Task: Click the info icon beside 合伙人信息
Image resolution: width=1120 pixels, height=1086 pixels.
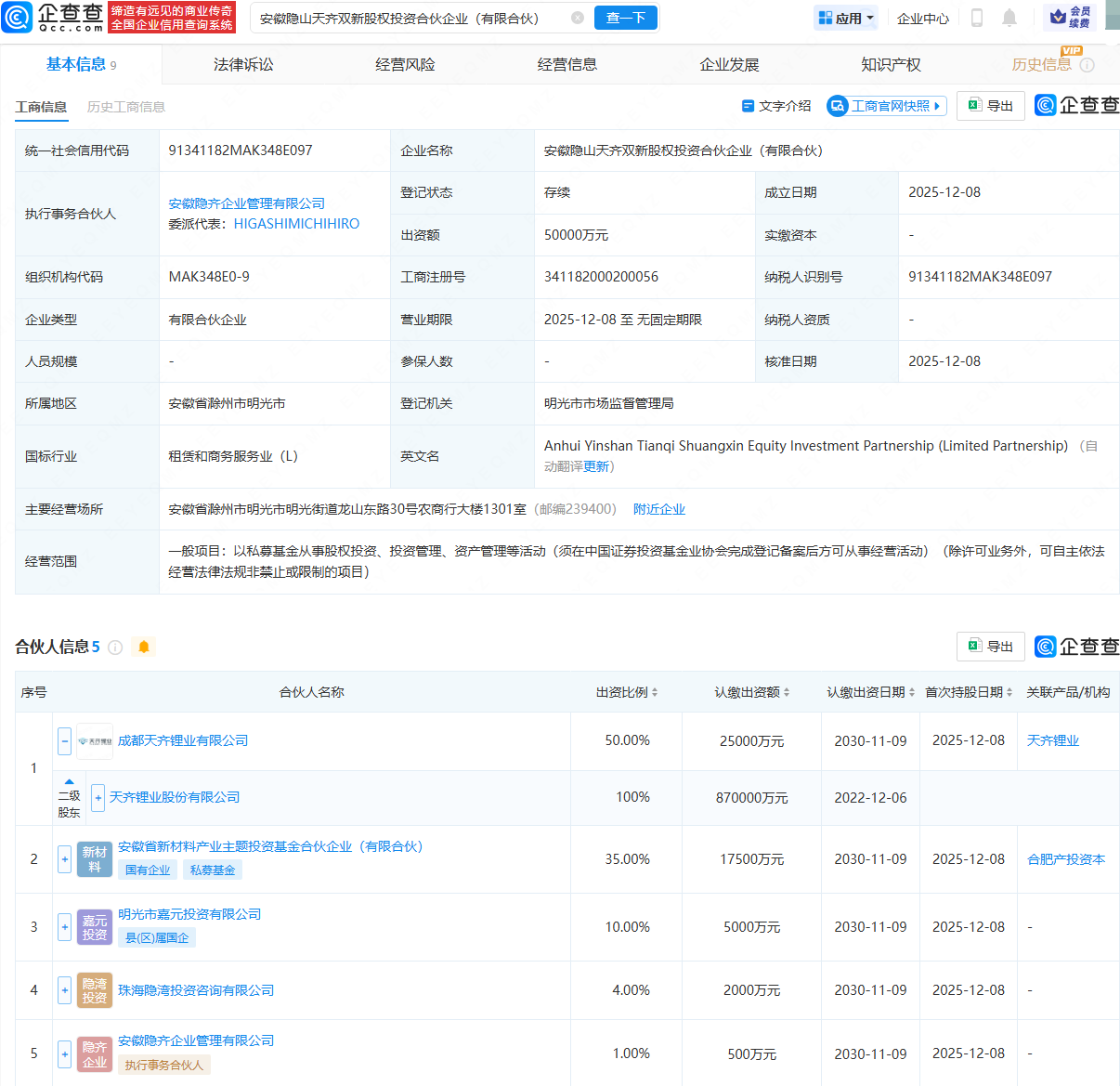Action: [114, 647]
